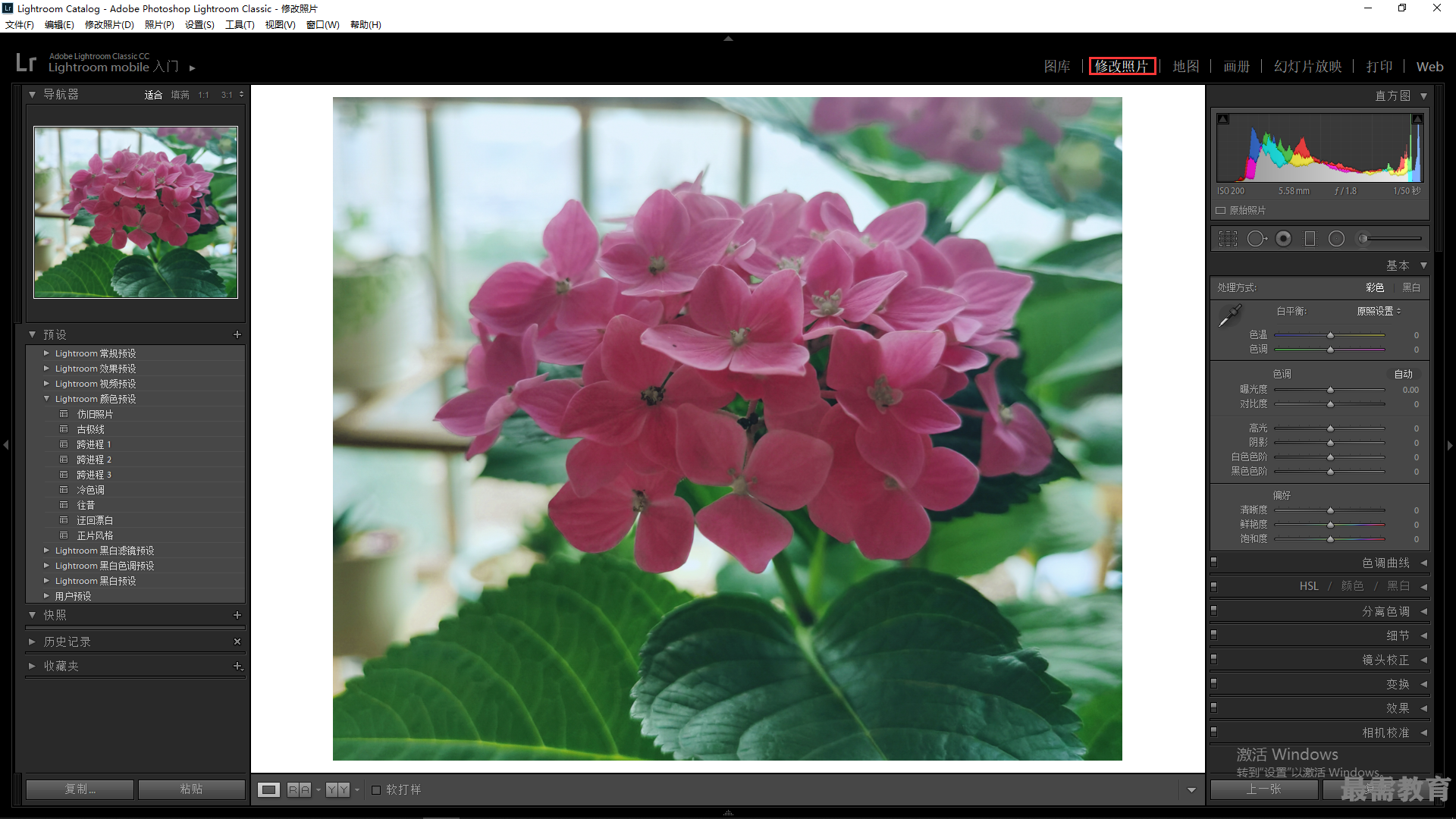
Task: Open the toolbar content dropdown arrow
Action: [1191, 790]
